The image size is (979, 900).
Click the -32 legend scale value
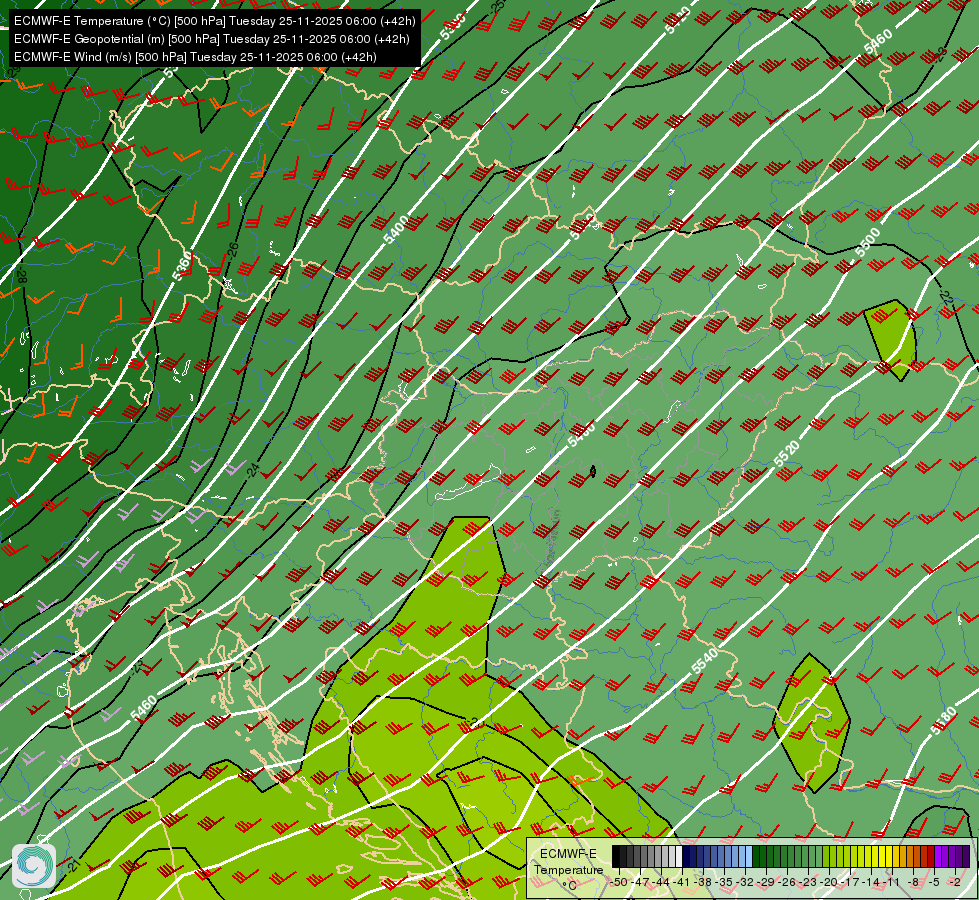[x=745, y=882]
